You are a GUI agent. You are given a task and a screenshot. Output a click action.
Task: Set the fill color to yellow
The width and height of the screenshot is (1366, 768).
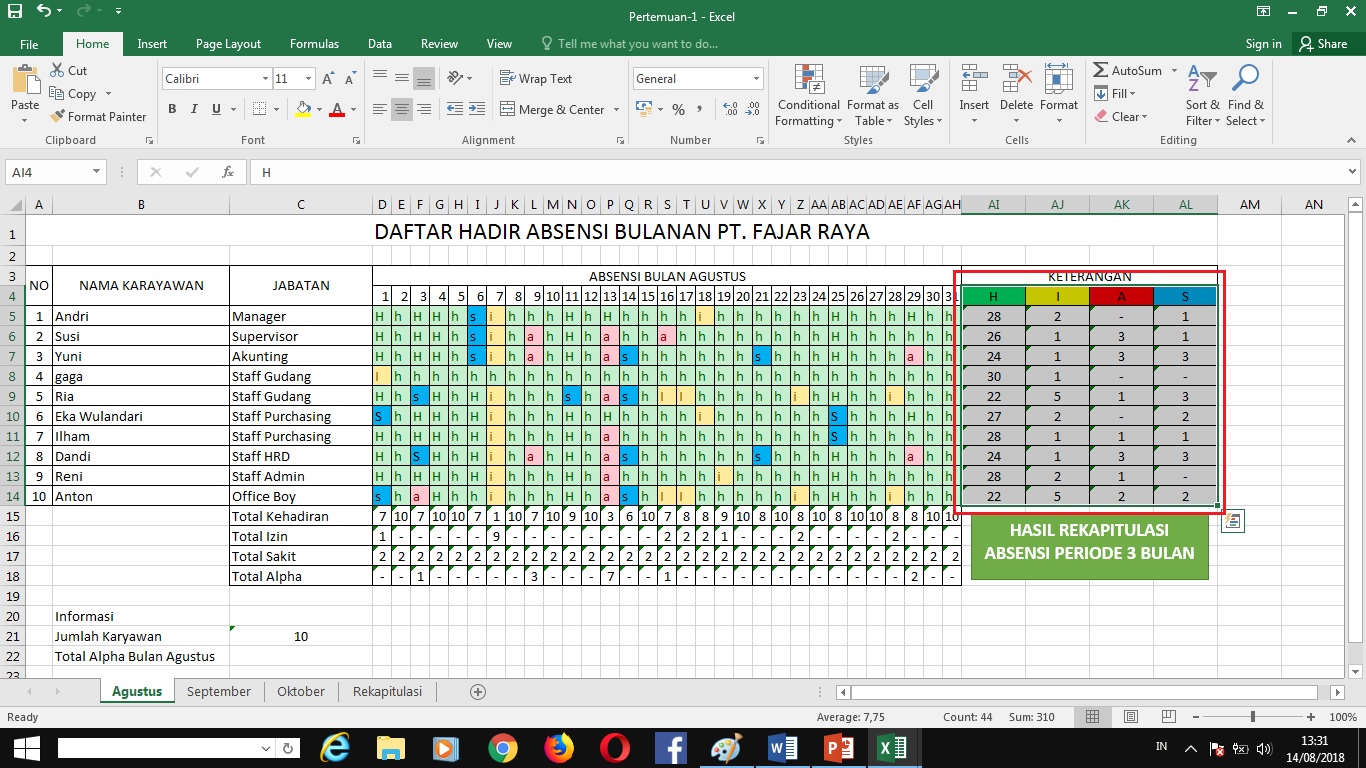303,109
